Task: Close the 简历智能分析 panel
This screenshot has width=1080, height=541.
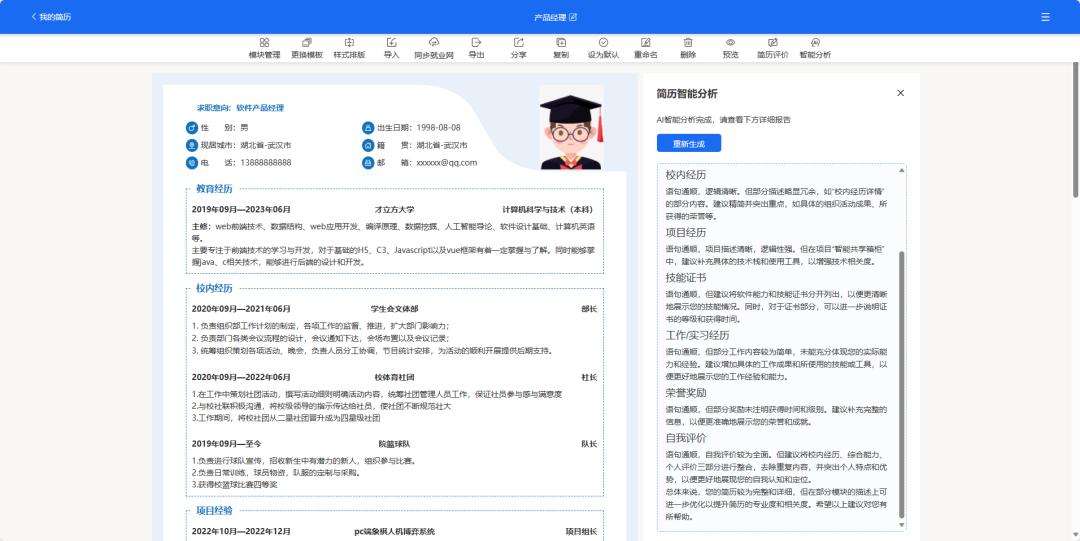Action: (900, 93)
